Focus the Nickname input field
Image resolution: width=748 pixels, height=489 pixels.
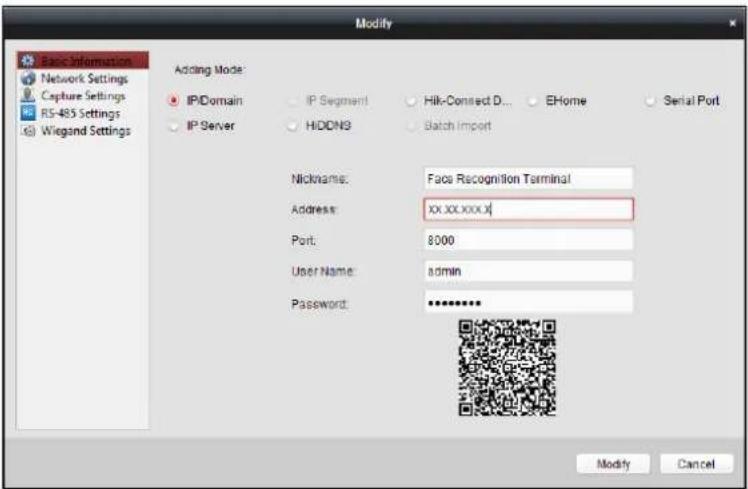tap(528, 178)
